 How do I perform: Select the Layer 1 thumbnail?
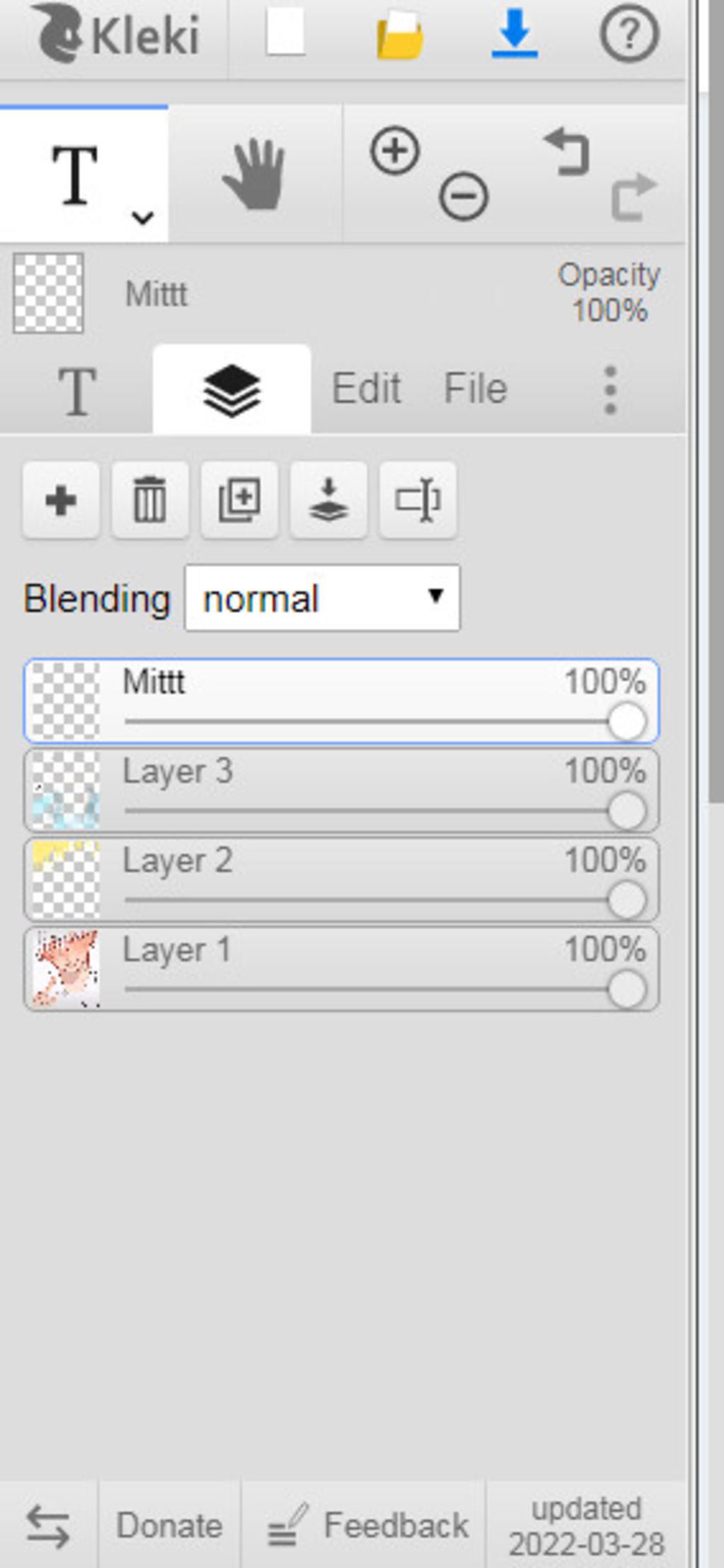pyautogui.click(x=66, y=968)
